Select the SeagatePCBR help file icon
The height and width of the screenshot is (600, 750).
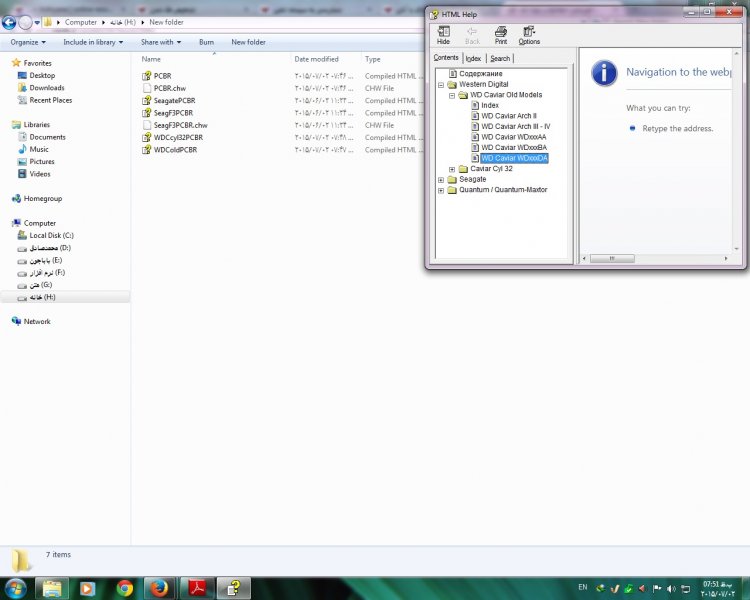[147, 100]
